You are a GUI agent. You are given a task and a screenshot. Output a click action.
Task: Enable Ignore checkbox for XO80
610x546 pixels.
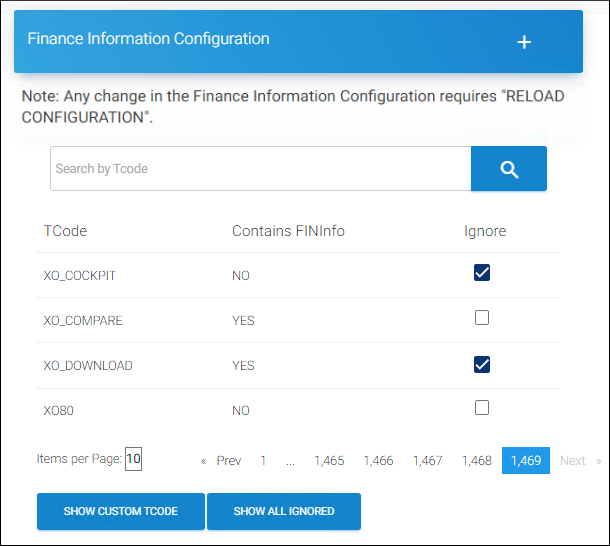[482, 408]
